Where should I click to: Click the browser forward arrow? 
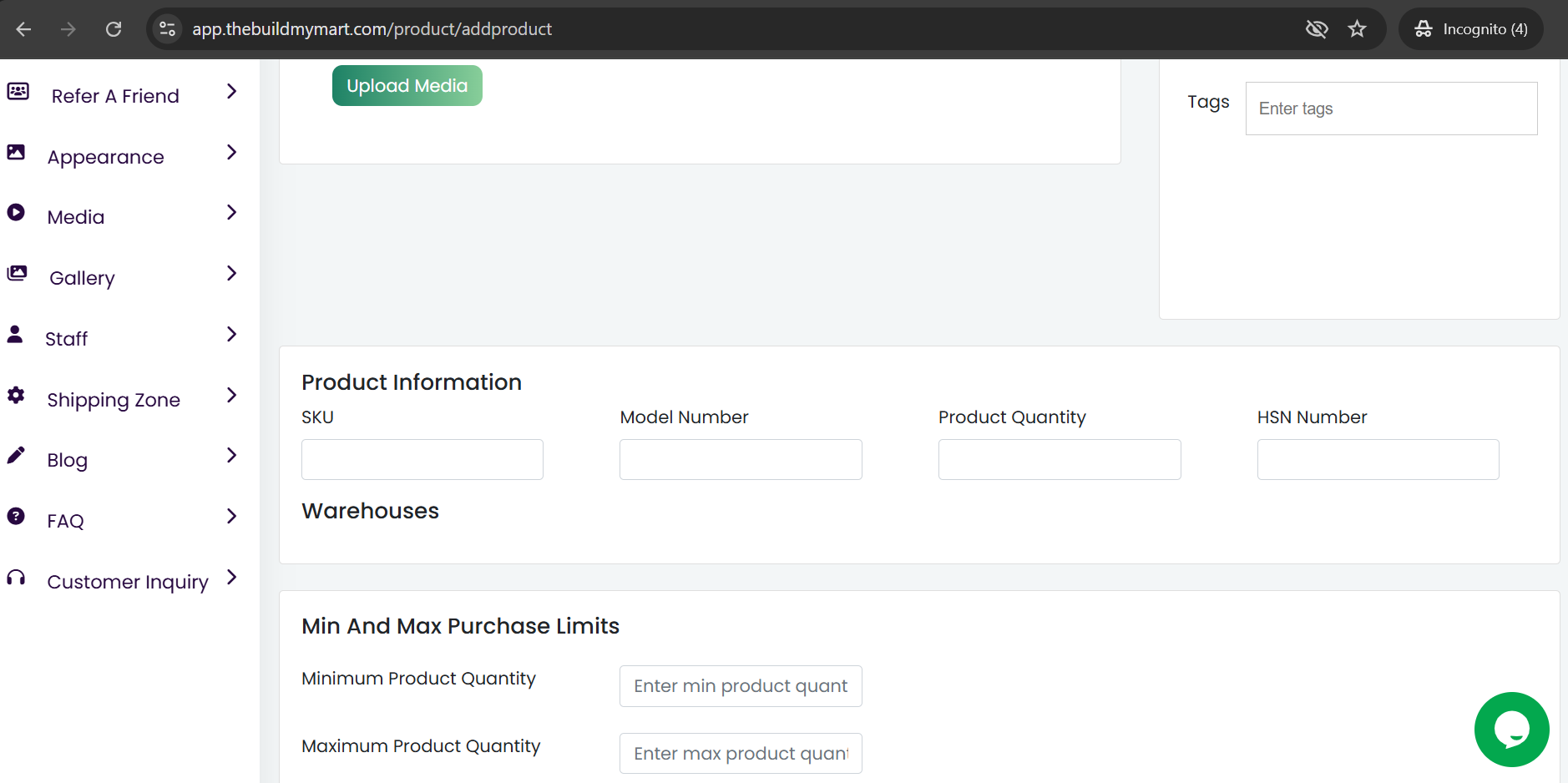point(68,29)
